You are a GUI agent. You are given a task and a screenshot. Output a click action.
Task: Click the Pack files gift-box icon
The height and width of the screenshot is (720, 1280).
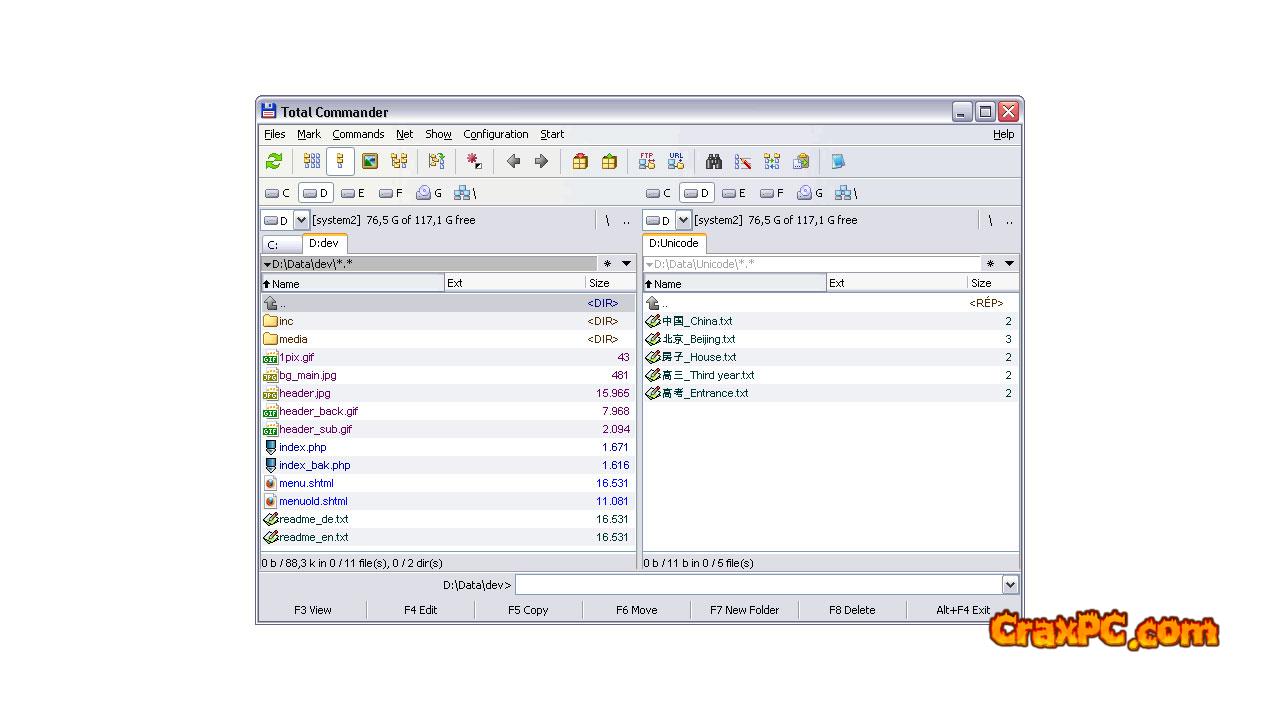pyautogui.click(x=580, y=161)
